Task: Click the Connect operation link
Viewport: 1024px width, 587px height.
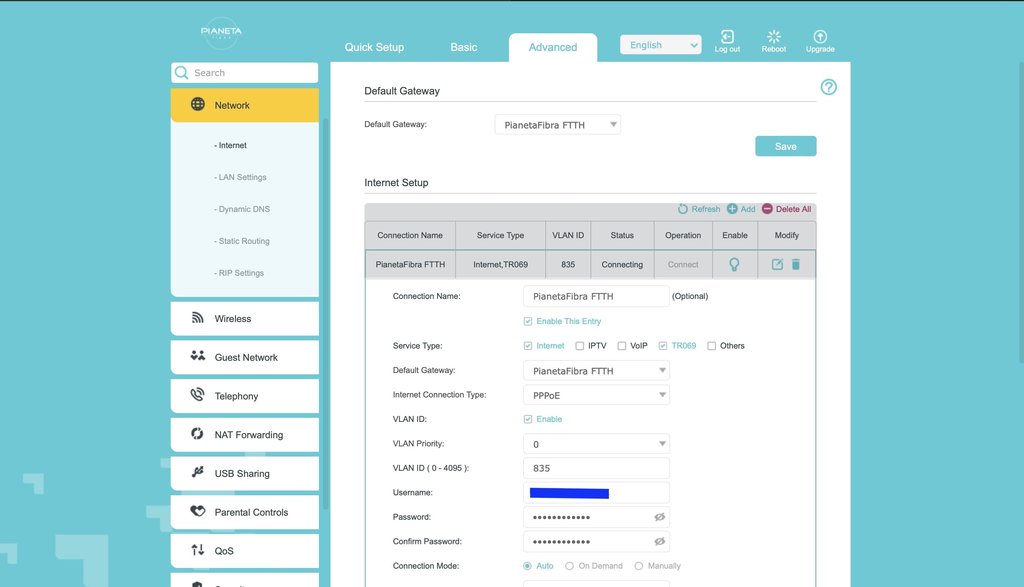Action: click(683, 264)
